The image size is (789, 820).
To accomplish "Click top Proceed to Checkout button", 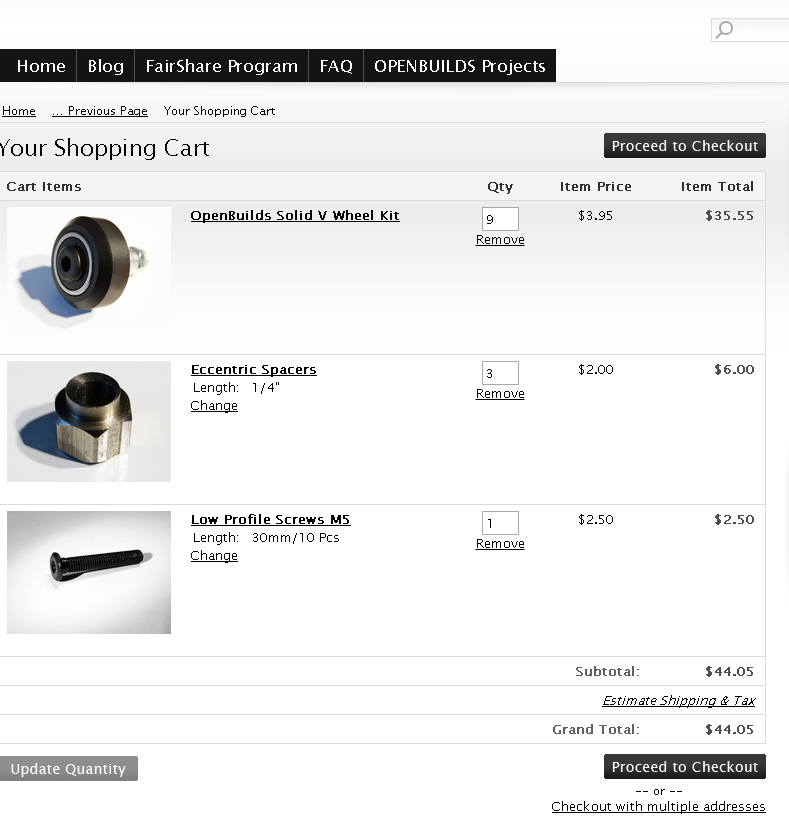I will pyautogui.click(x=685, y=146).
